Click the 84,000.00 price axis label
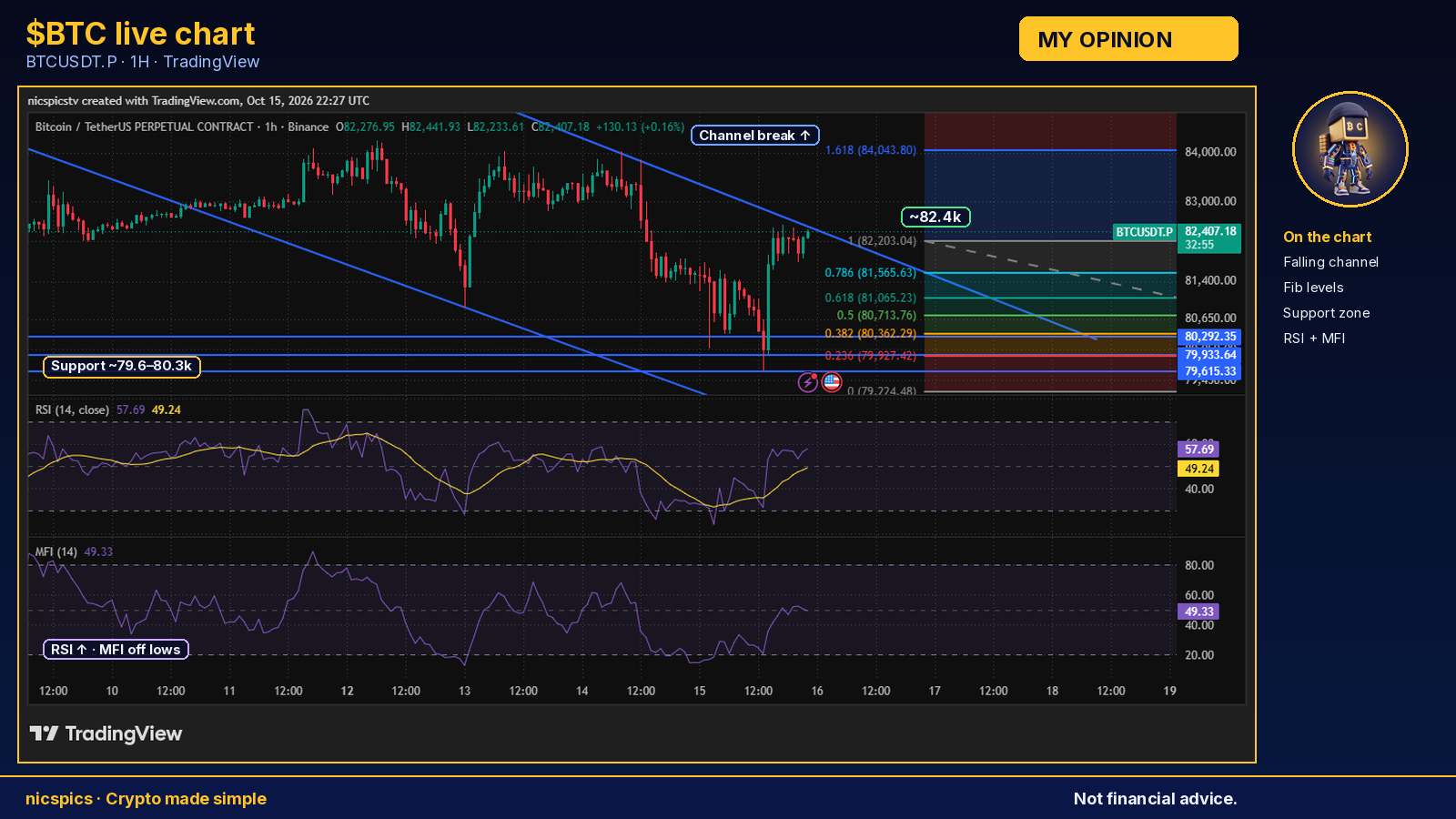This screenshot has height=819, width=1456. [1210, 152]
